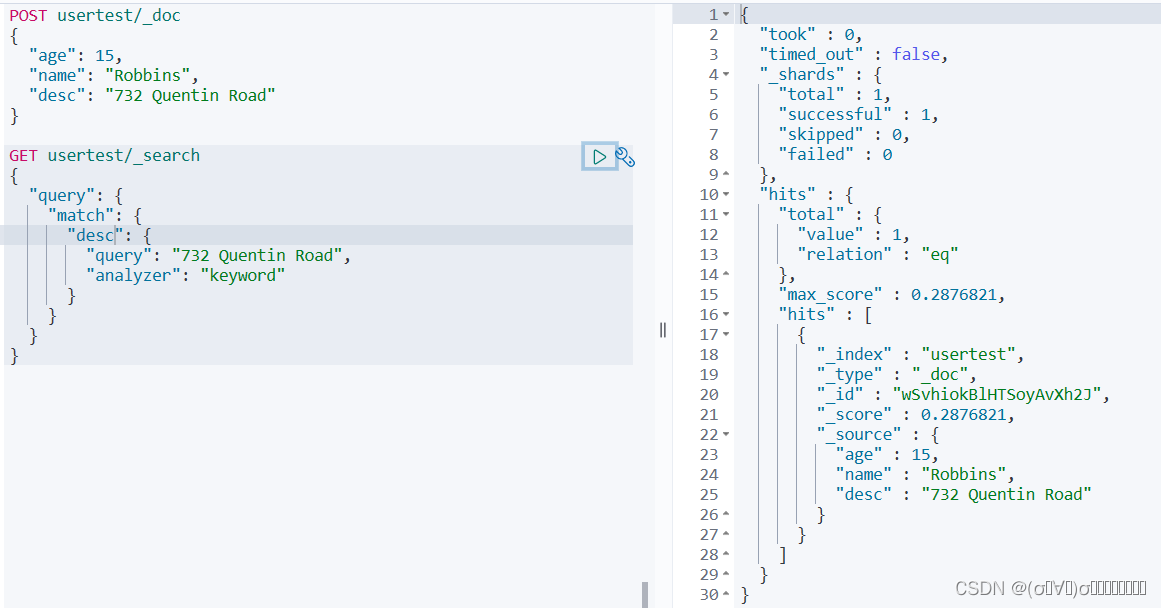Click the "GET usertest/_search" request line
This screenshot has height=608, width=1161.
coord(104,156)
